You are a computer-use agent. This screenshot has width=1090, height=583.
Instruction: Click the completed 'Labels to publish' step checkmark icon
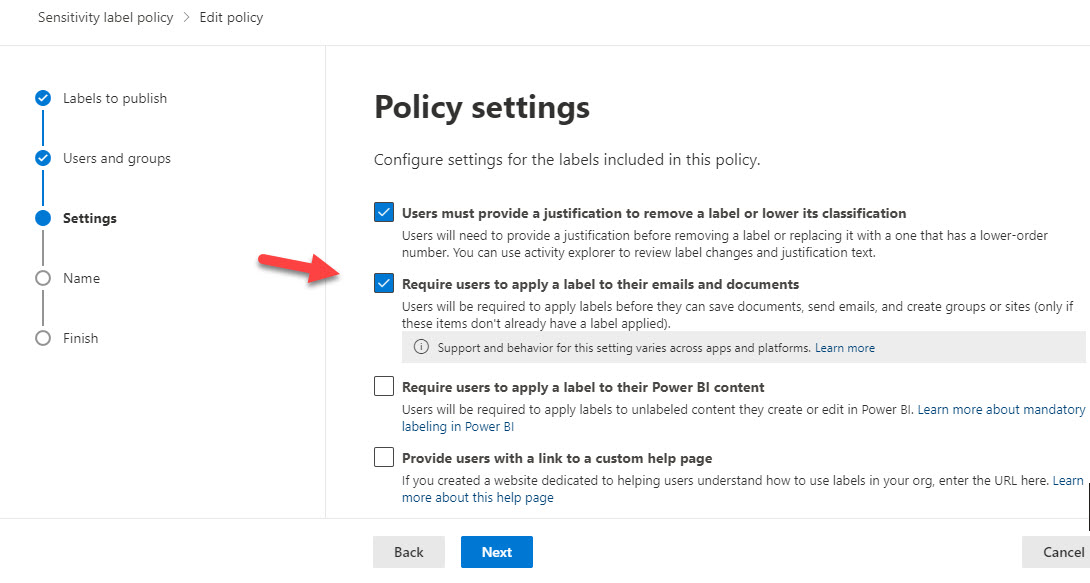click(43, 98)
